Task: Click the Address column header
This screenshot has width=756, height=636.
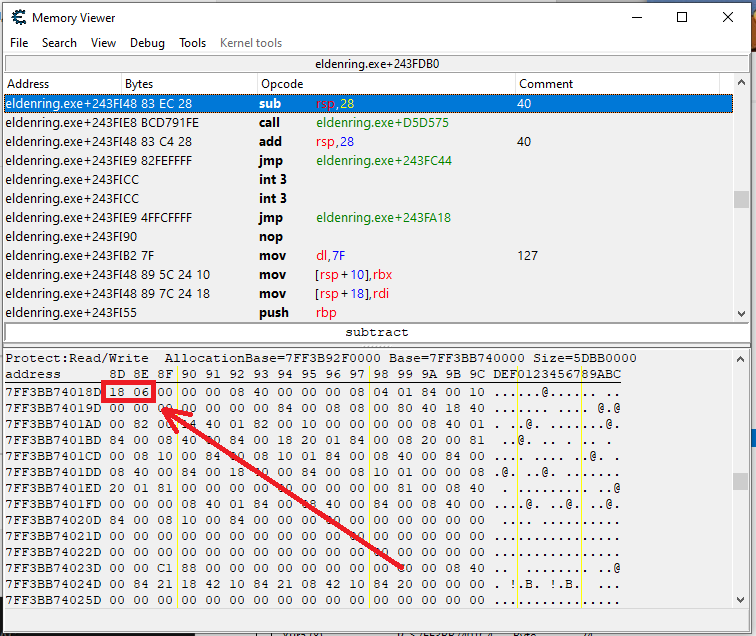Action: (x=62, y=84)
